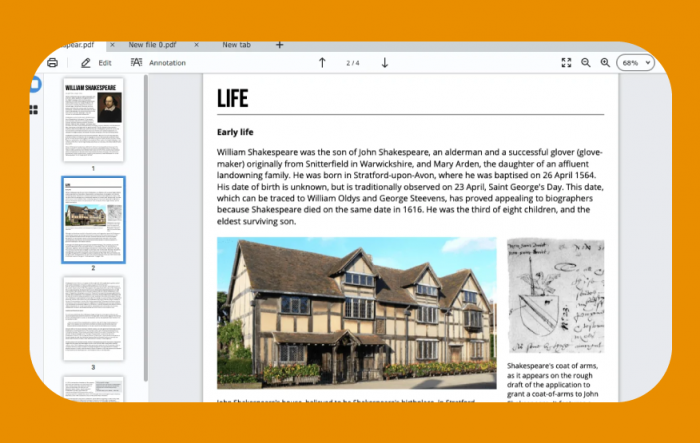Click the page number field showing 2 / 4
This screenshot has height=443, width=700.
353,63
